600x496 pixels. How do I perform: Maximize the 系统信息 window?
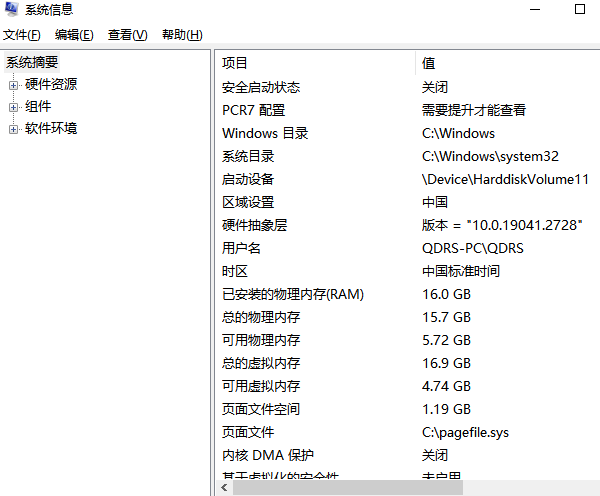[x=580, y=9]
